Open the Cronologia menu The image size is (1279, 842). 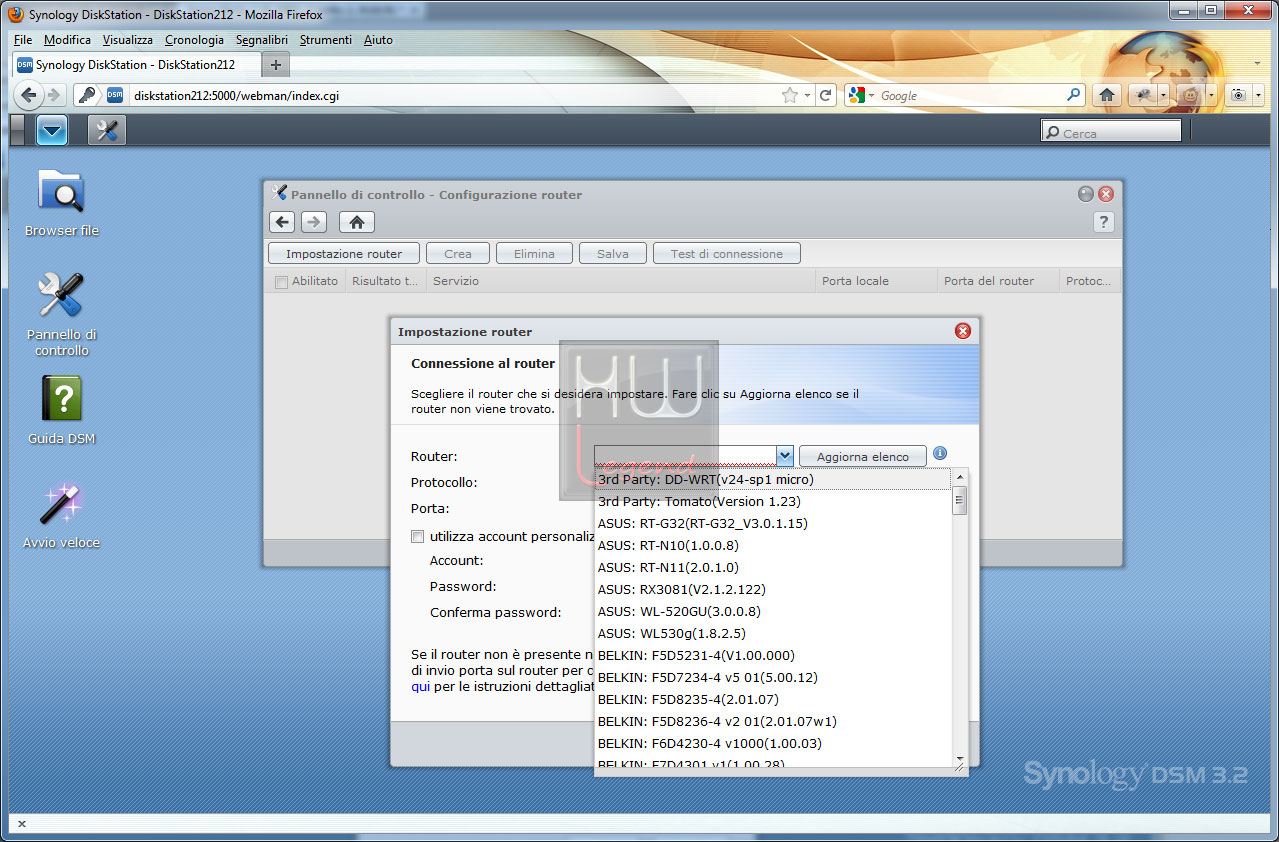pos(194,40)
